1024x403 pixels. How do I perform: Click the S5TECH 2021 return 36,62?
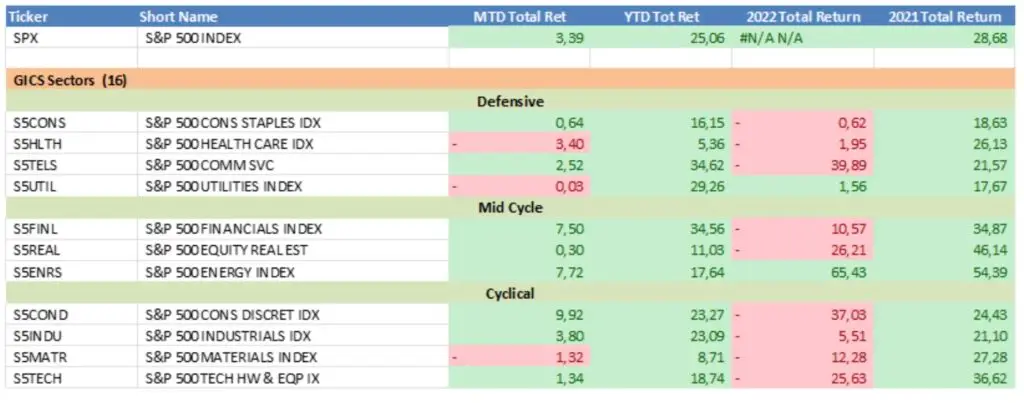coord(985,379)
